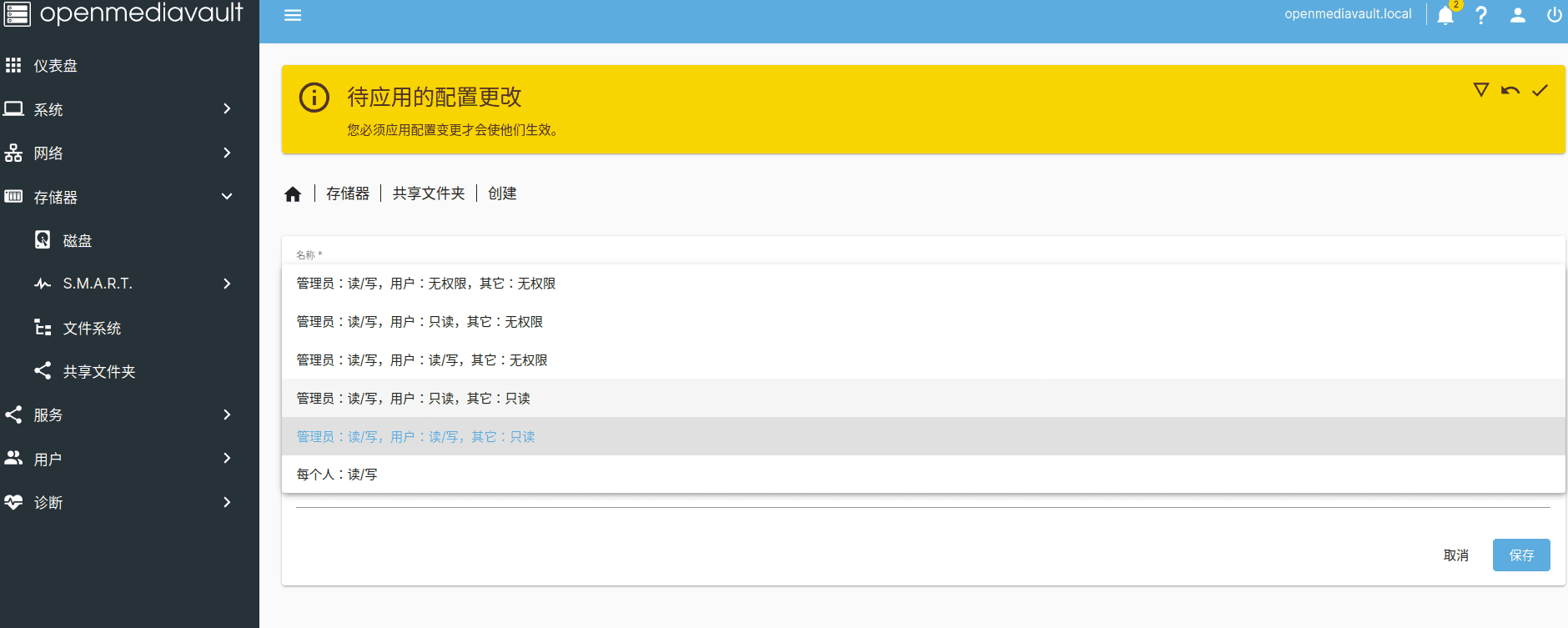1568x628 pixels.
Task: Apply pending changes with checkmark icon
Action: (1540, 90)
